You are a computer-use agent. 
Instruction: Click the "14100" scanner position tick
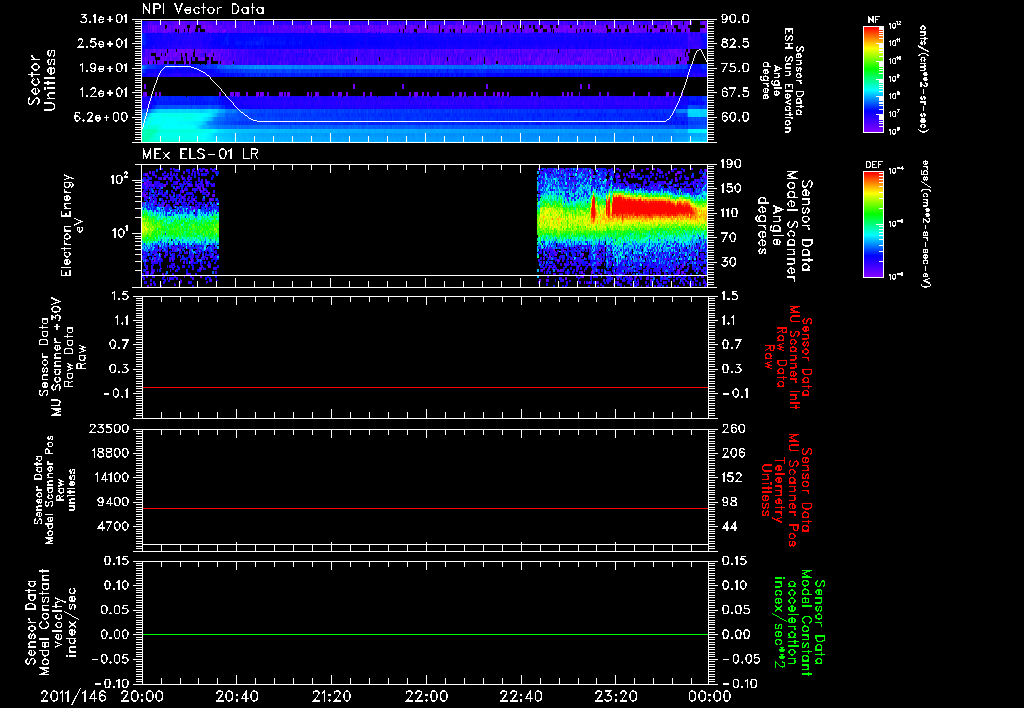pyautogui.click(x=109, y=477)
